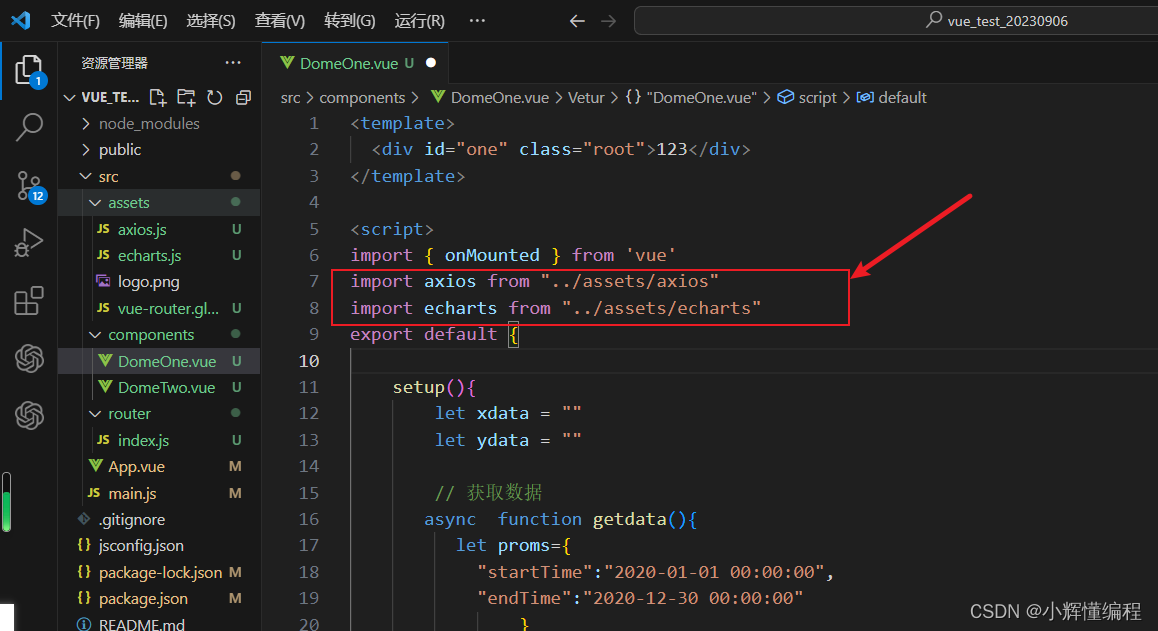Viewport: 1158px width, 631px height.
Task: Open explorer panel more actions menu
Action: pos(233,63)
